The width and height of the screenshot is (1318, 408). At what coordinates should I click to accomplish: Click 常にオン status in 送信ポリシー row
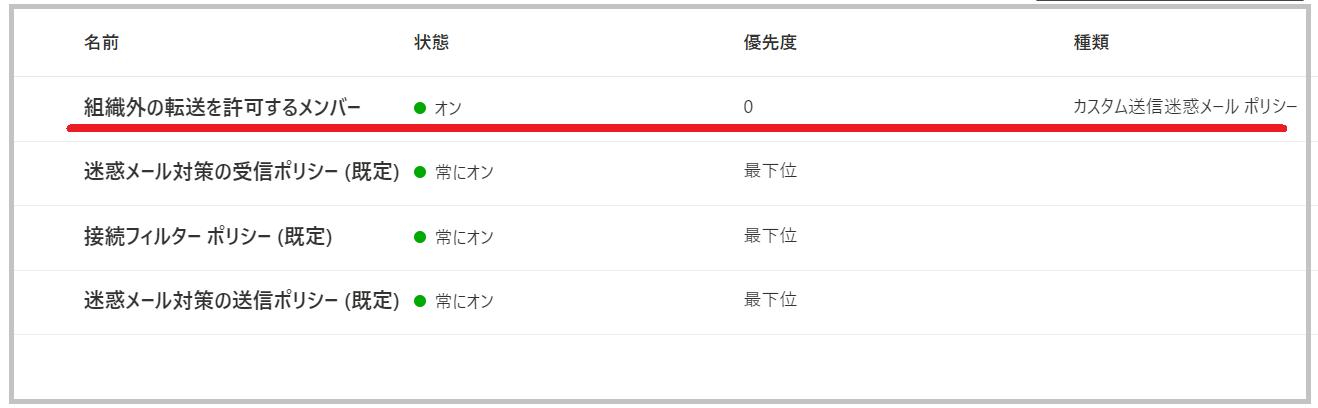coord(465,301)
